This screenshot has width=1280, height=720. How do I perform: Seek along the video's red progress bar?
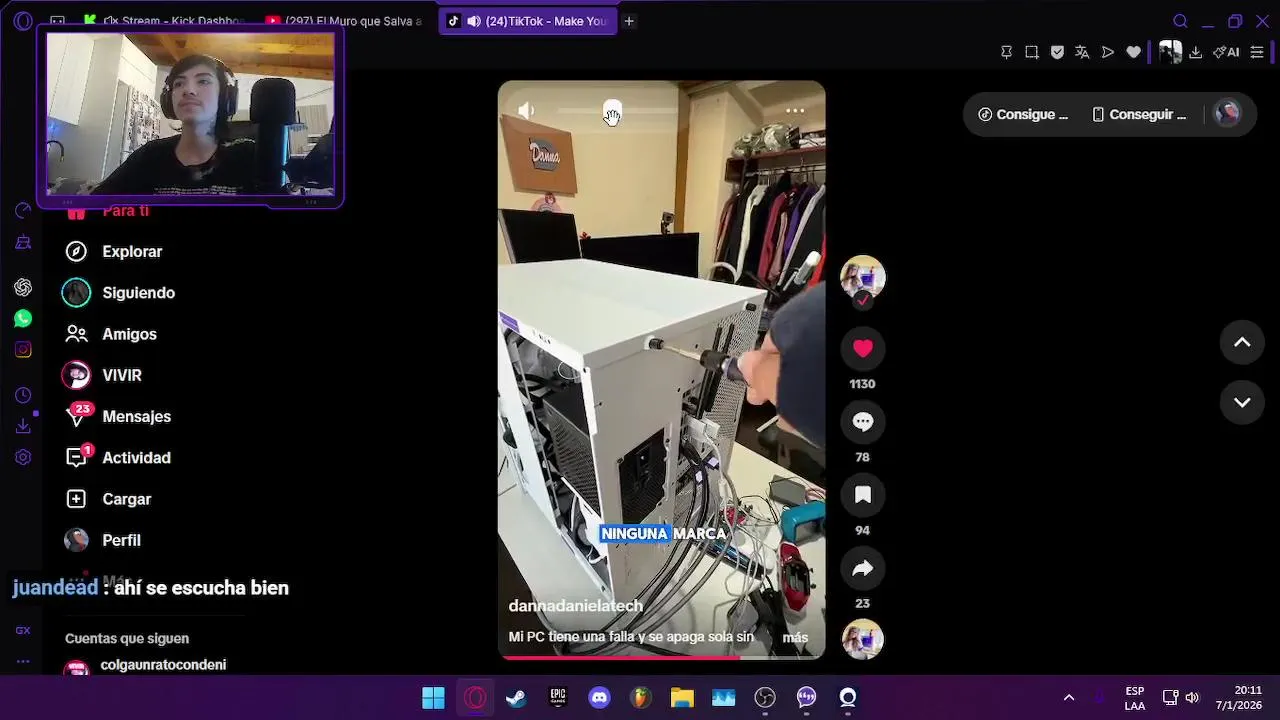pyautogui.click(x=661, y=657)
